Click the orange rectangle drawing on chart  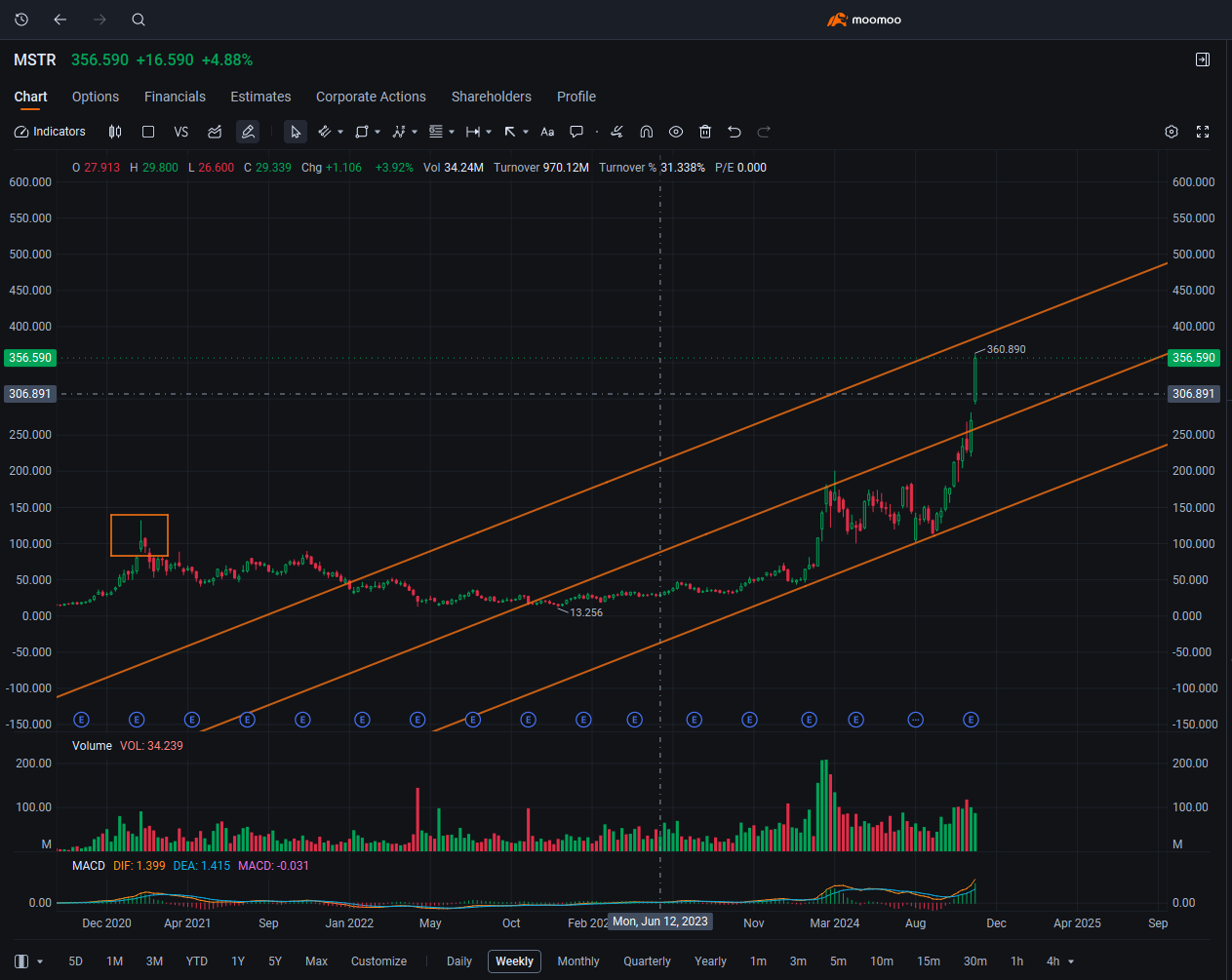(x=139, y=535)
